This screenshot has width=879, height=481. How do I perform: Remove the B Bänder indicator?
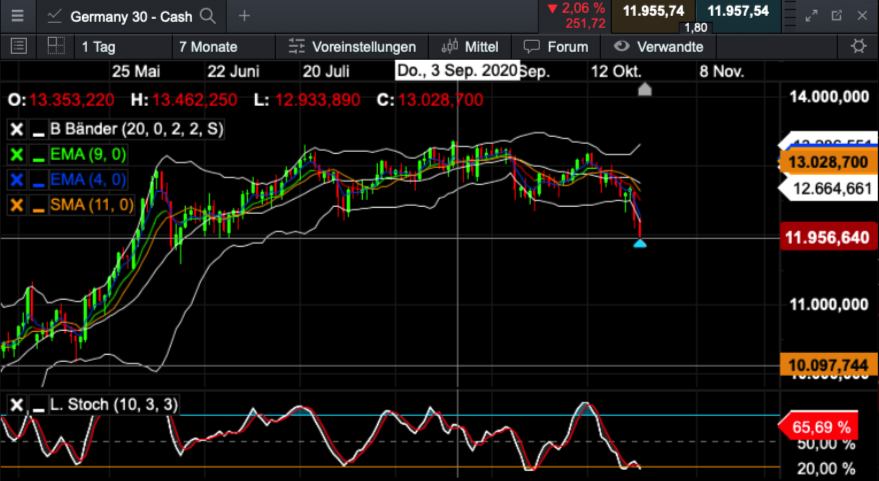point(17,130)
